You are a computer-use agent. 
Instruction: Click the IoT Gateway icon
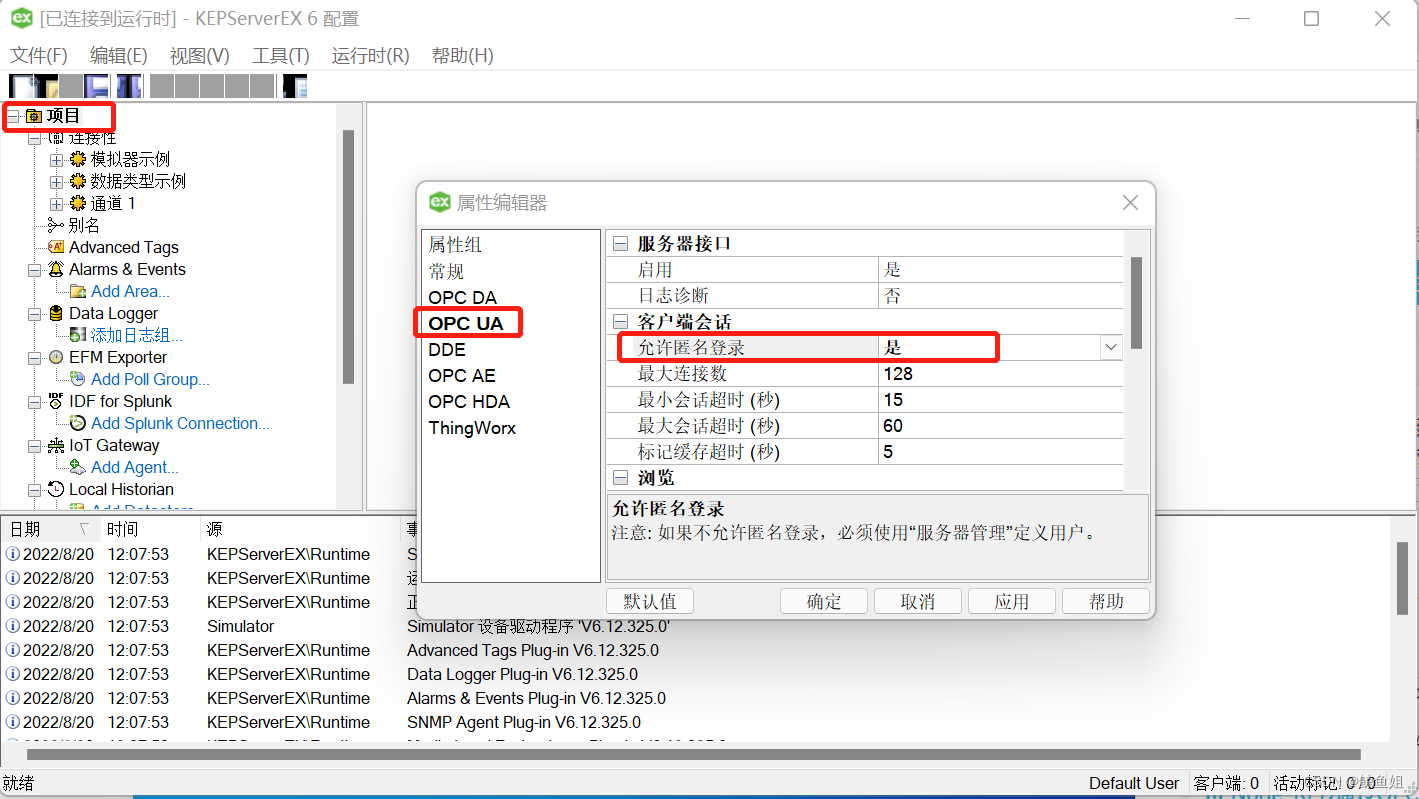click(56, 446)
